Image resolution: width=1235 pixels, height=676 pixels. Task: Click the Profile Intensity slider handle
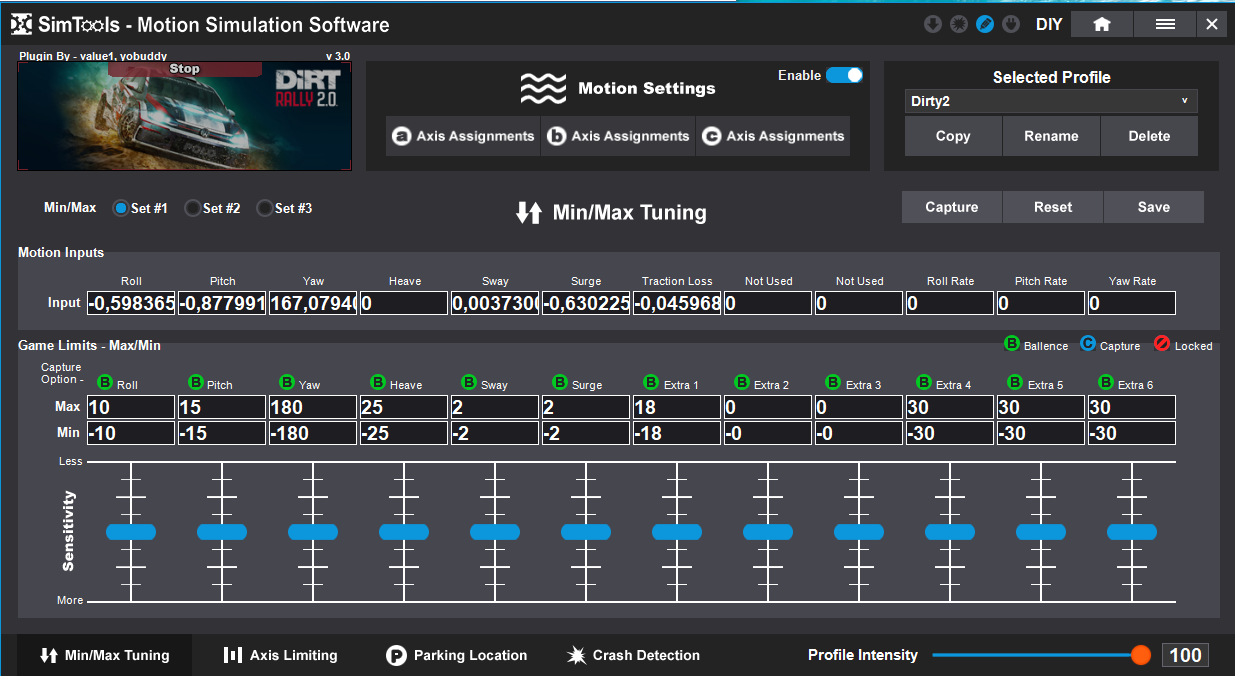(1140, 656)
